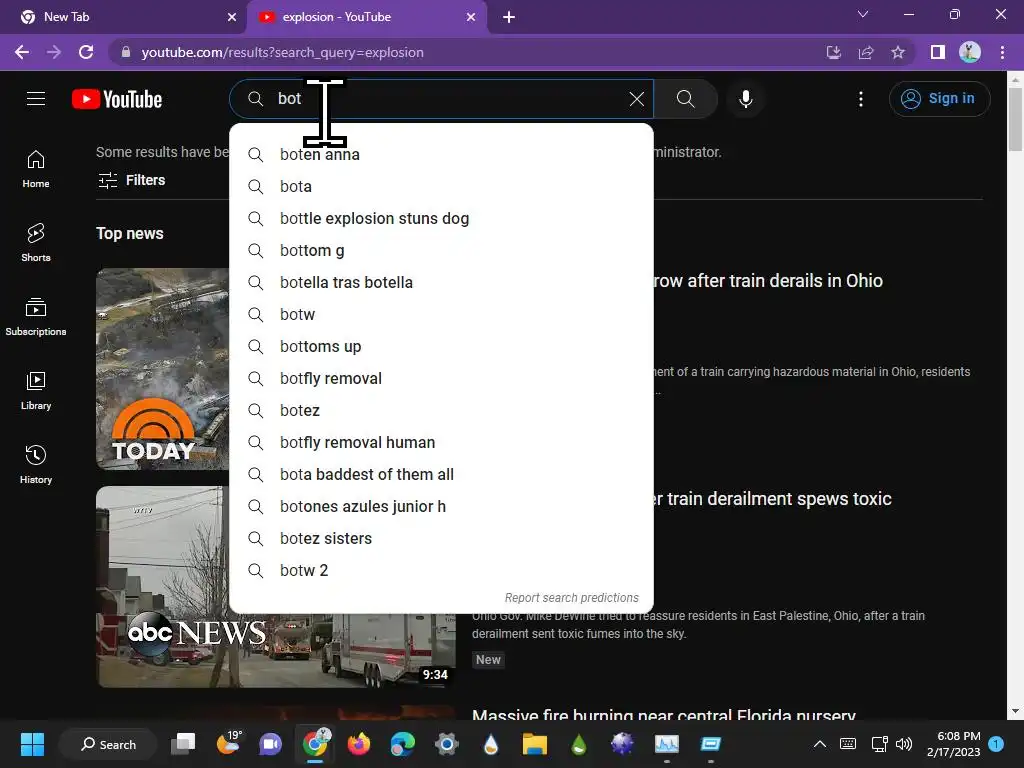Click Report search predictions link
The height and width of the screenshot is (768, 1024).
(571, 598)
